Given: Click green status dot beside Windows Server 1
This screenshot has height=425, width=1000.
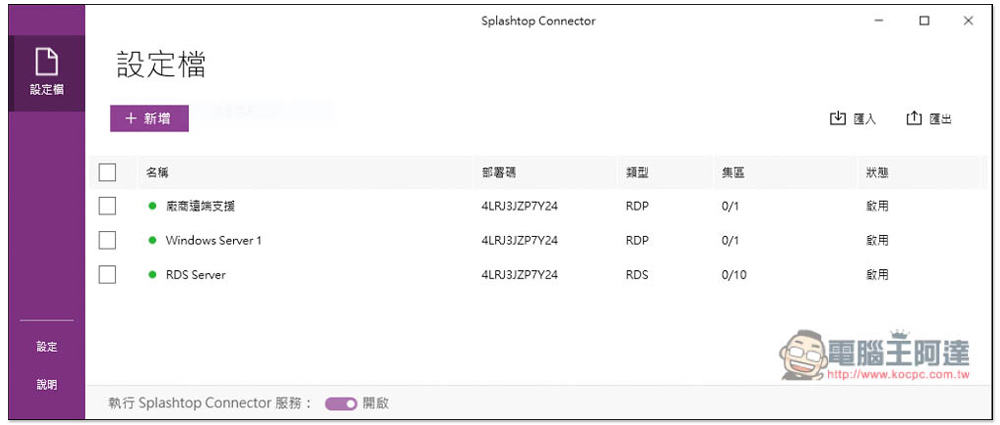Looking at the screenshot, I should pyautogui.click(x=153, y=240).
